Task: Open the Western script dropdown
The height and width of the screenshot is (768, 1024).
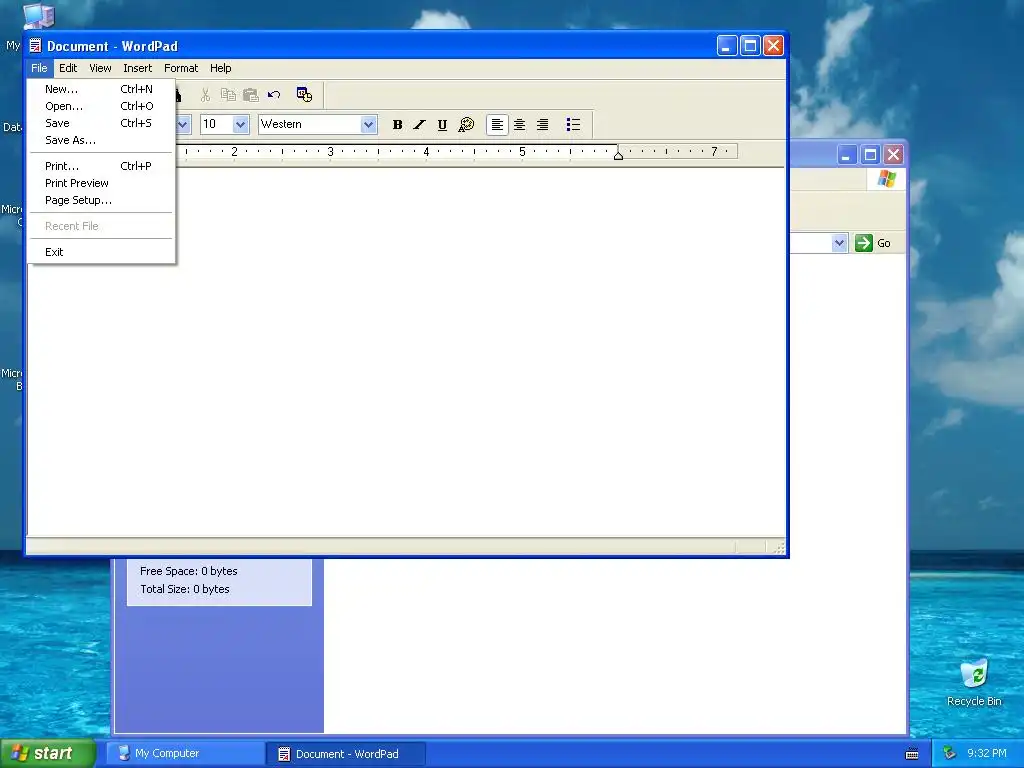Action: tap(368, 124)
